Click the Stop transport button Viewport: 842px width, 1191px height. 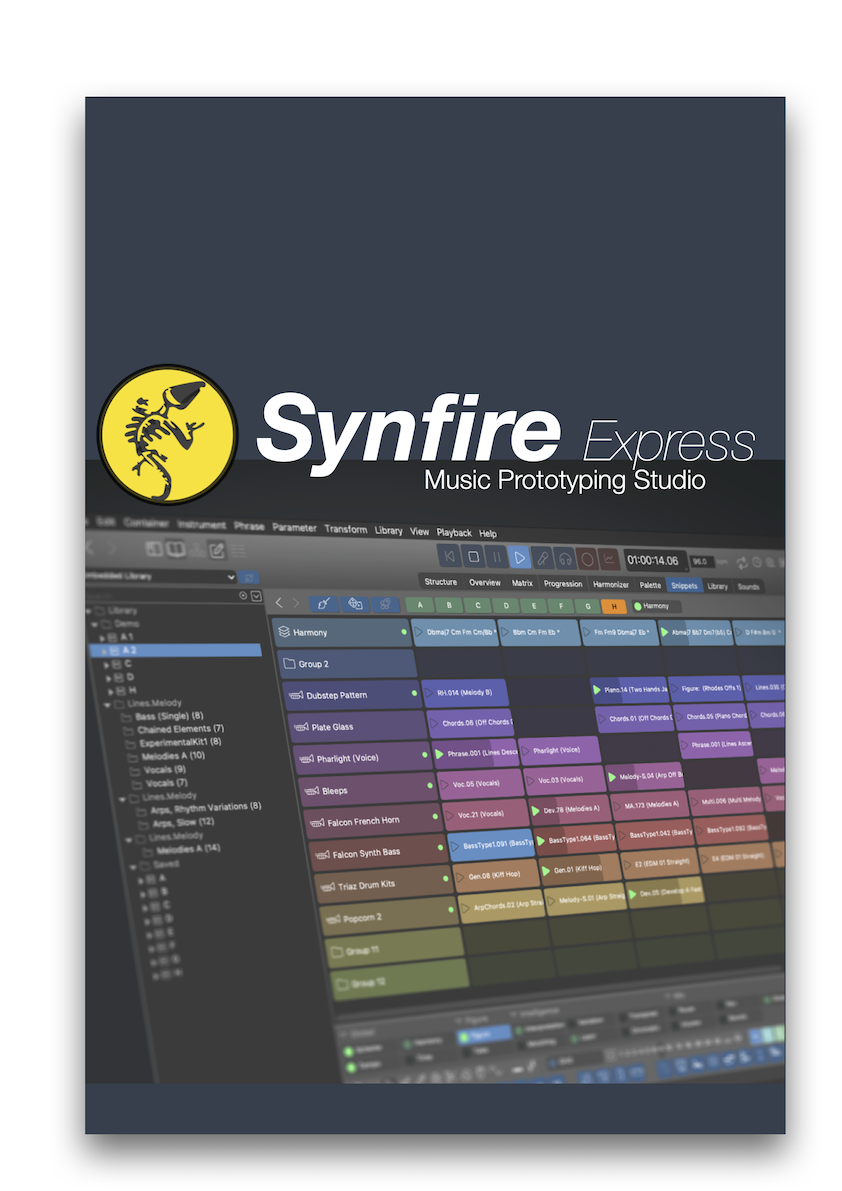pos(472,557)
